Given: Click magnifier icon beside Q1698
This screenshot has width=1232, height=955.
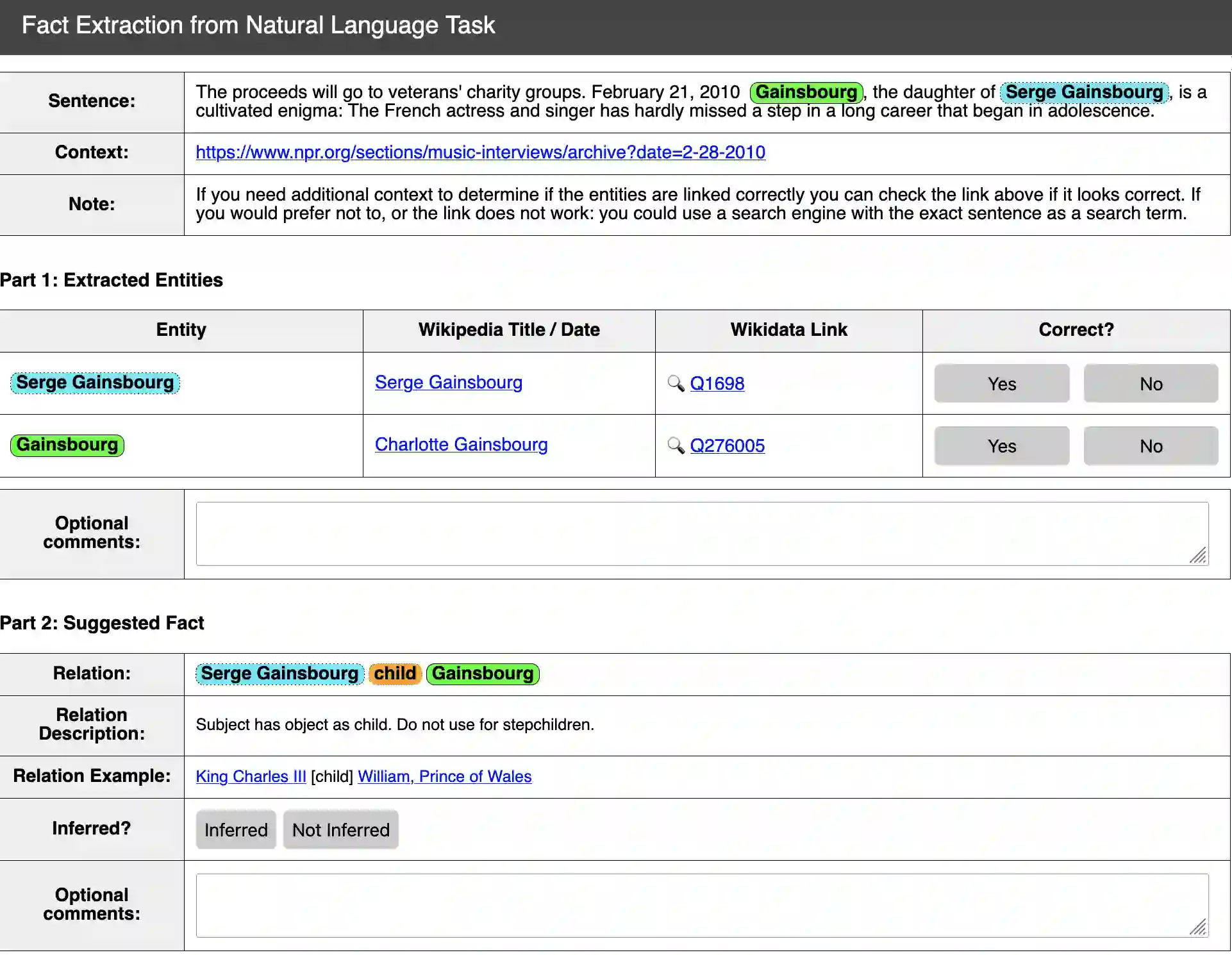Looking at the screenshot, I should coord(676,383).
